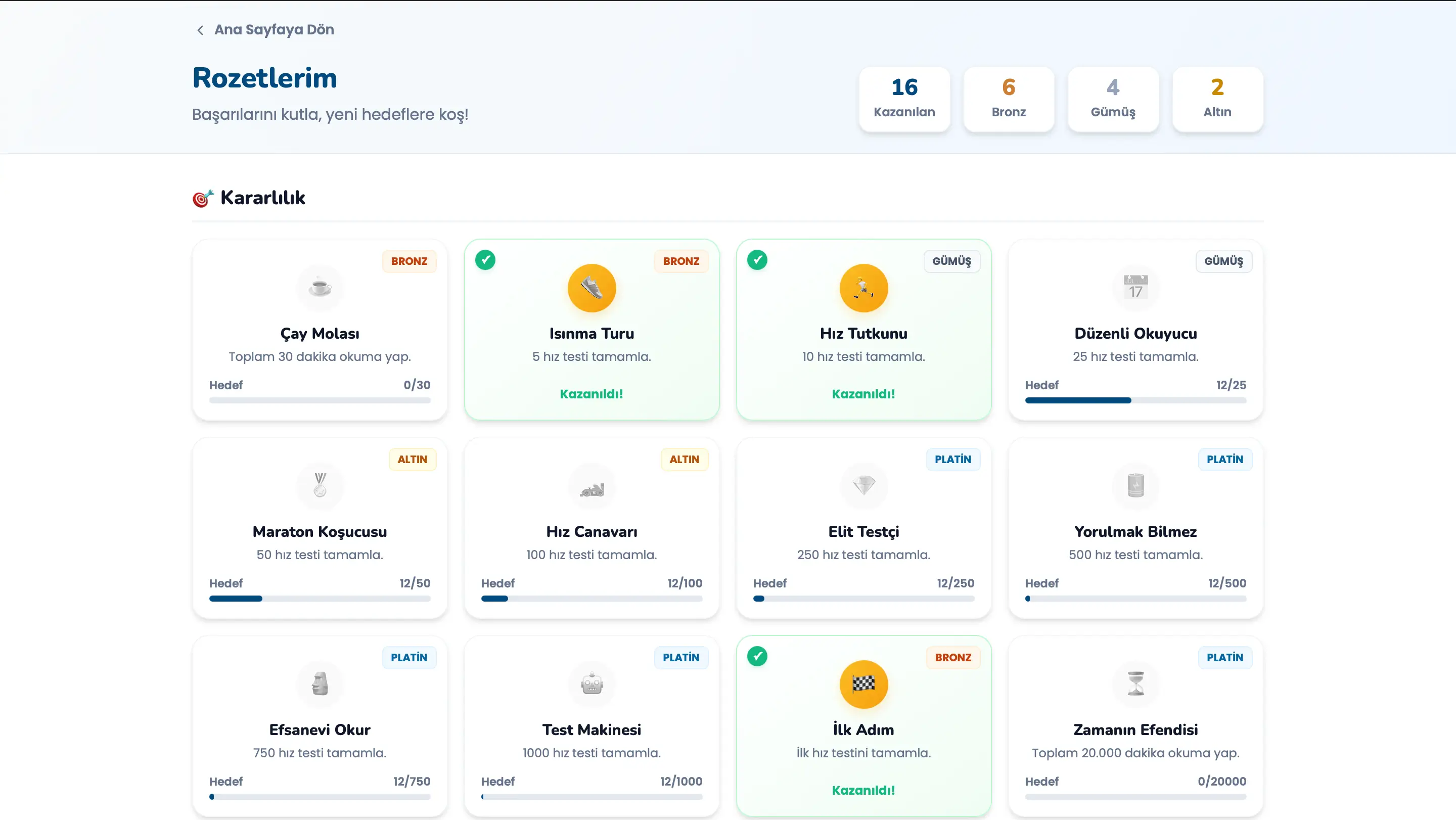Viewport: 1456px width, 820px height.
Task: Click the 2 Altın stat card
Action: click(1217, 99)
